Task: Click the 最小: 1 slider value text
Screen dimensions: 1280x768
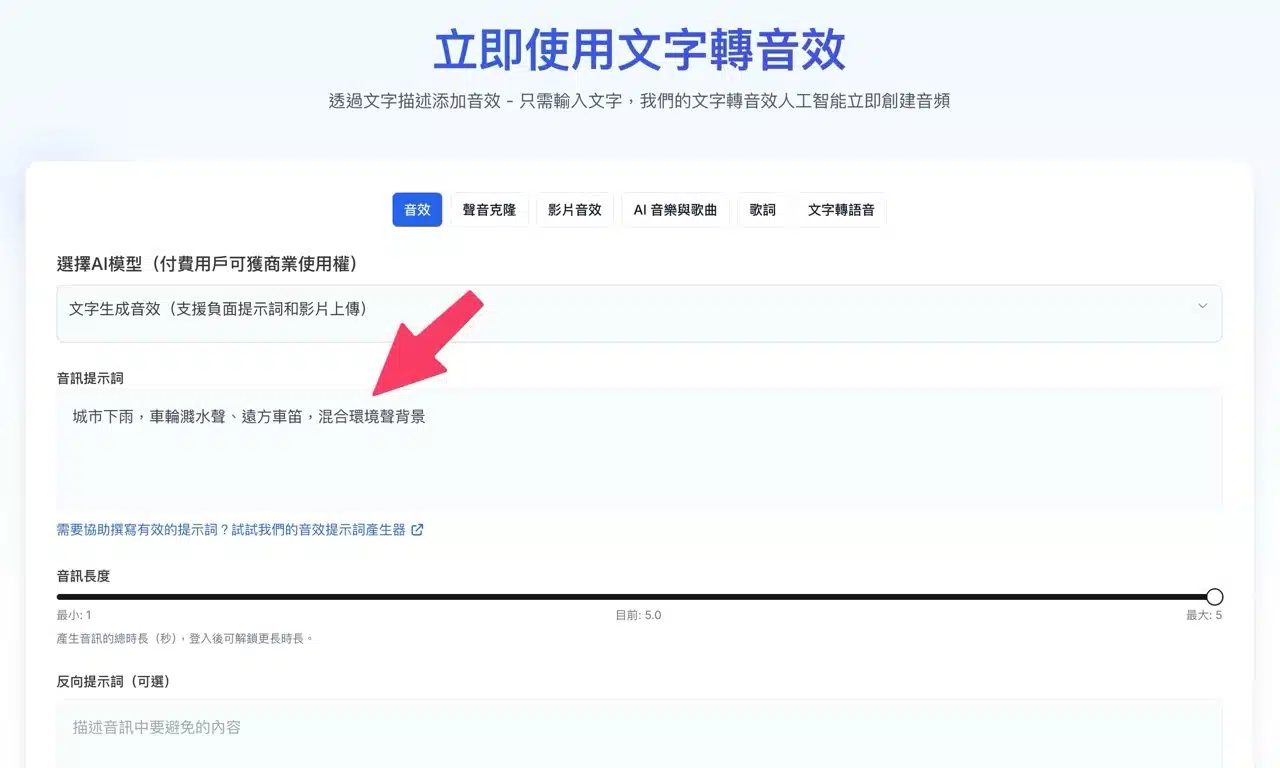Action: pos(74,615)
